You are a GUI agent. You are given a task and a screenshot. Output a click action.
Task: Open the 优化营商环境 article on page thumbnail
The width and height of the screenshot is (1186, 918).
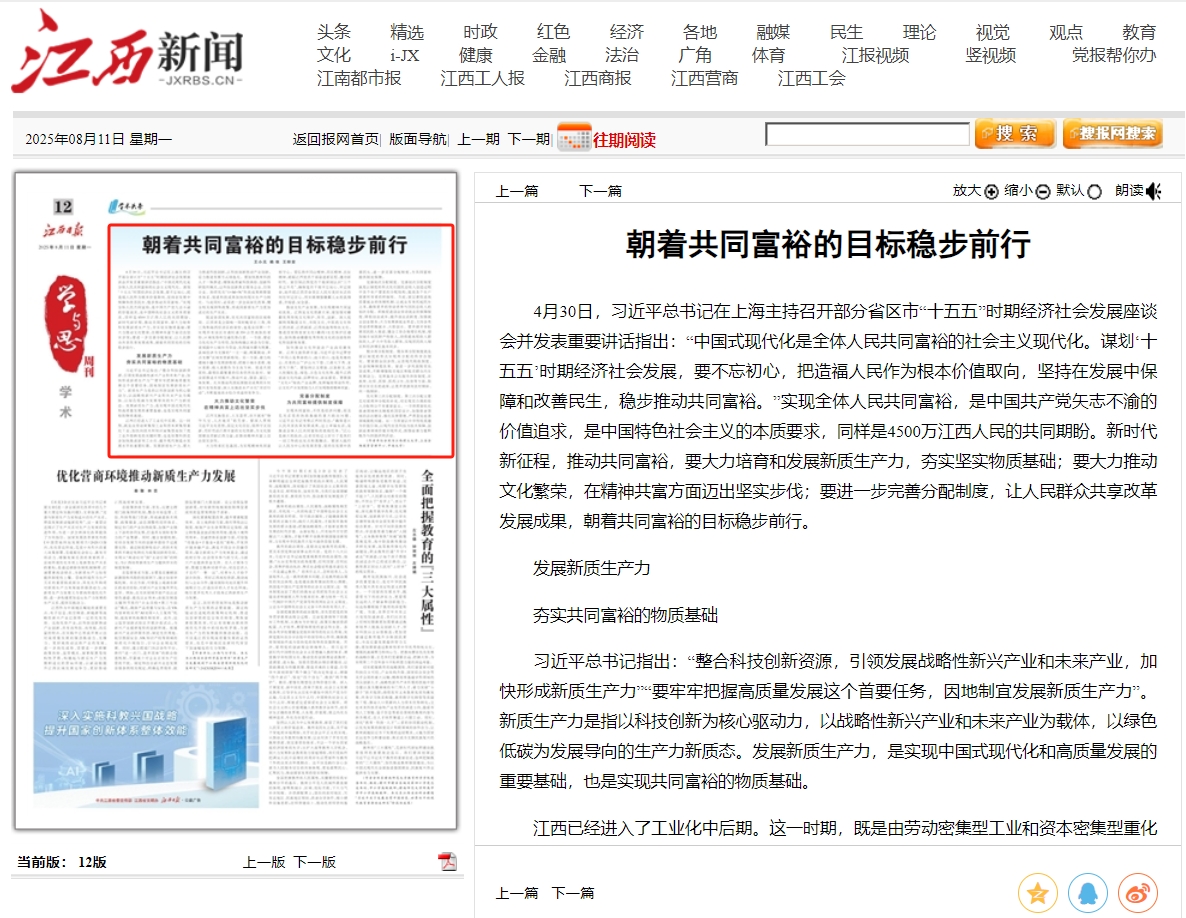(146, 476)
